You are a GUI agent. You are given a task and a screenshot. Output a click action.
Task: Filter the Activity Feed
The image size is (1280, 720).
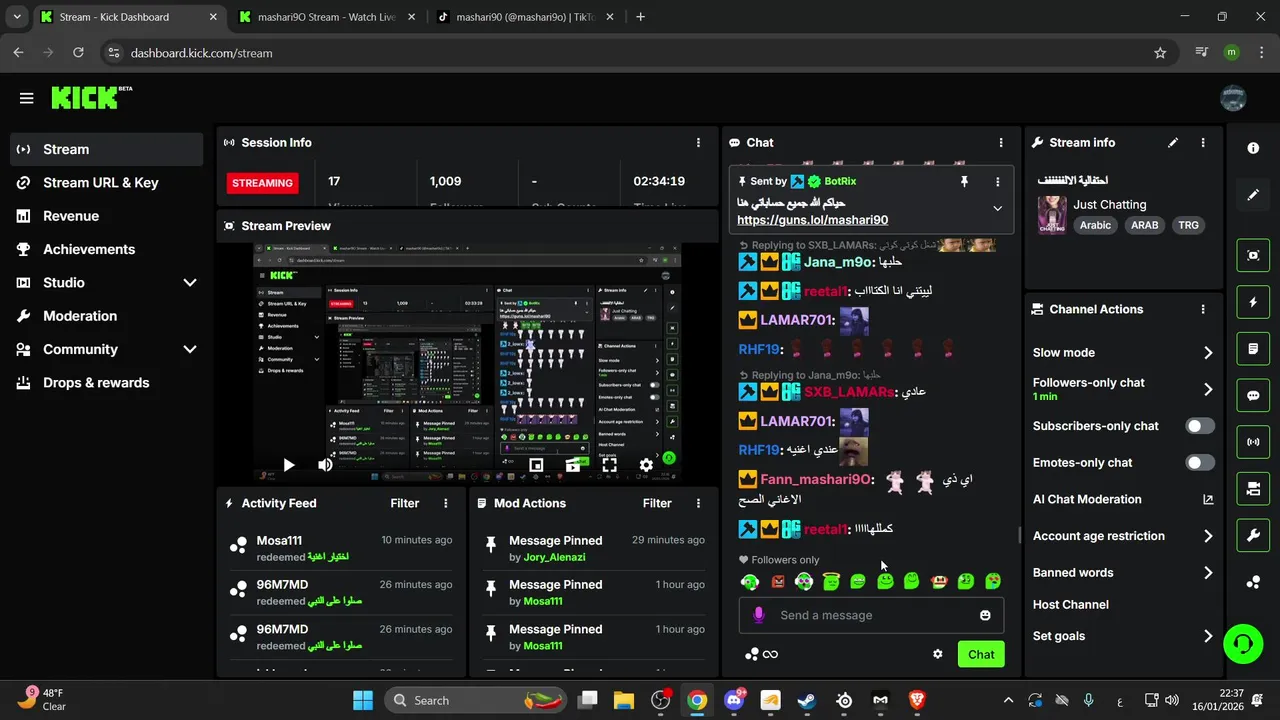point(405,504)
